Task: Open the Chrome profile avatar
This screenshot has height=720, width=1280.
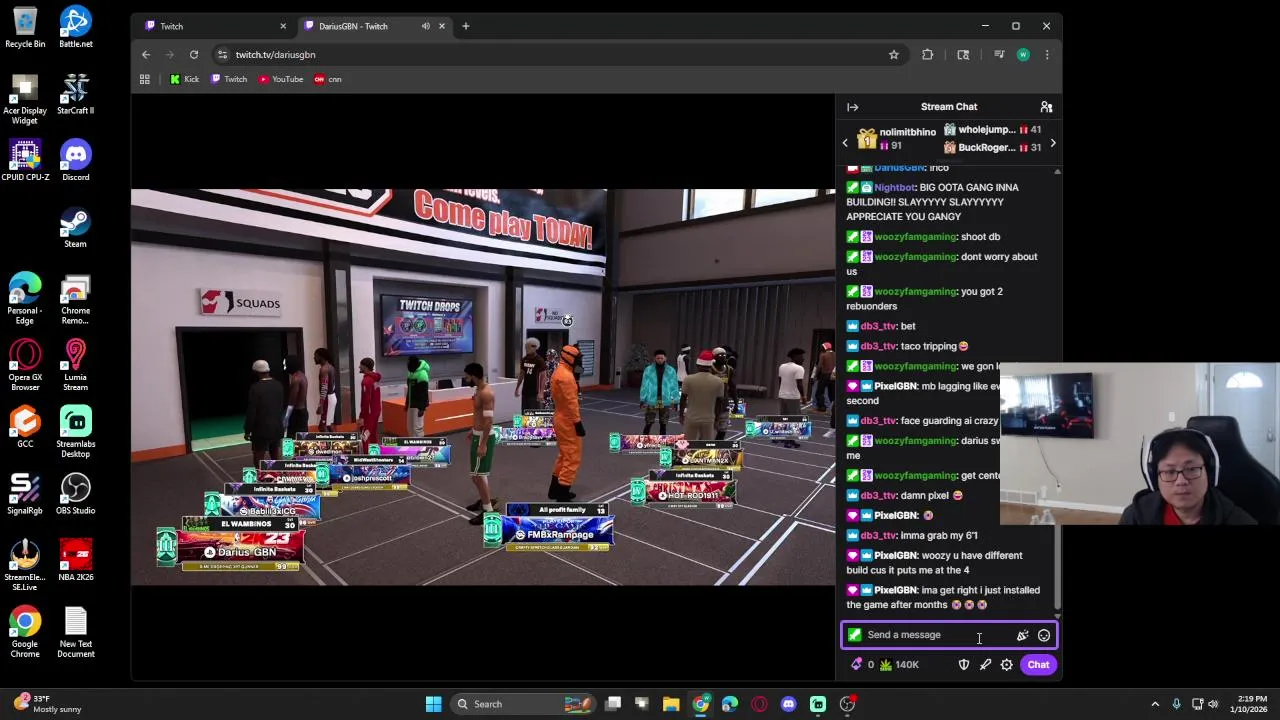Action: pyautogui.click(x=1023, y=55)
